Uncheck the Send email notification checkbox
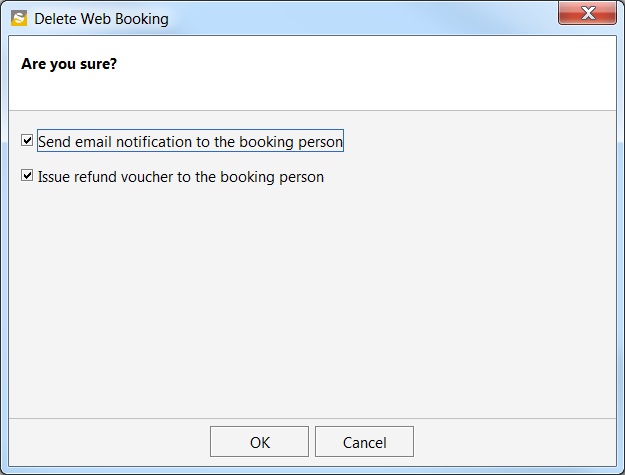 (27, 140)
